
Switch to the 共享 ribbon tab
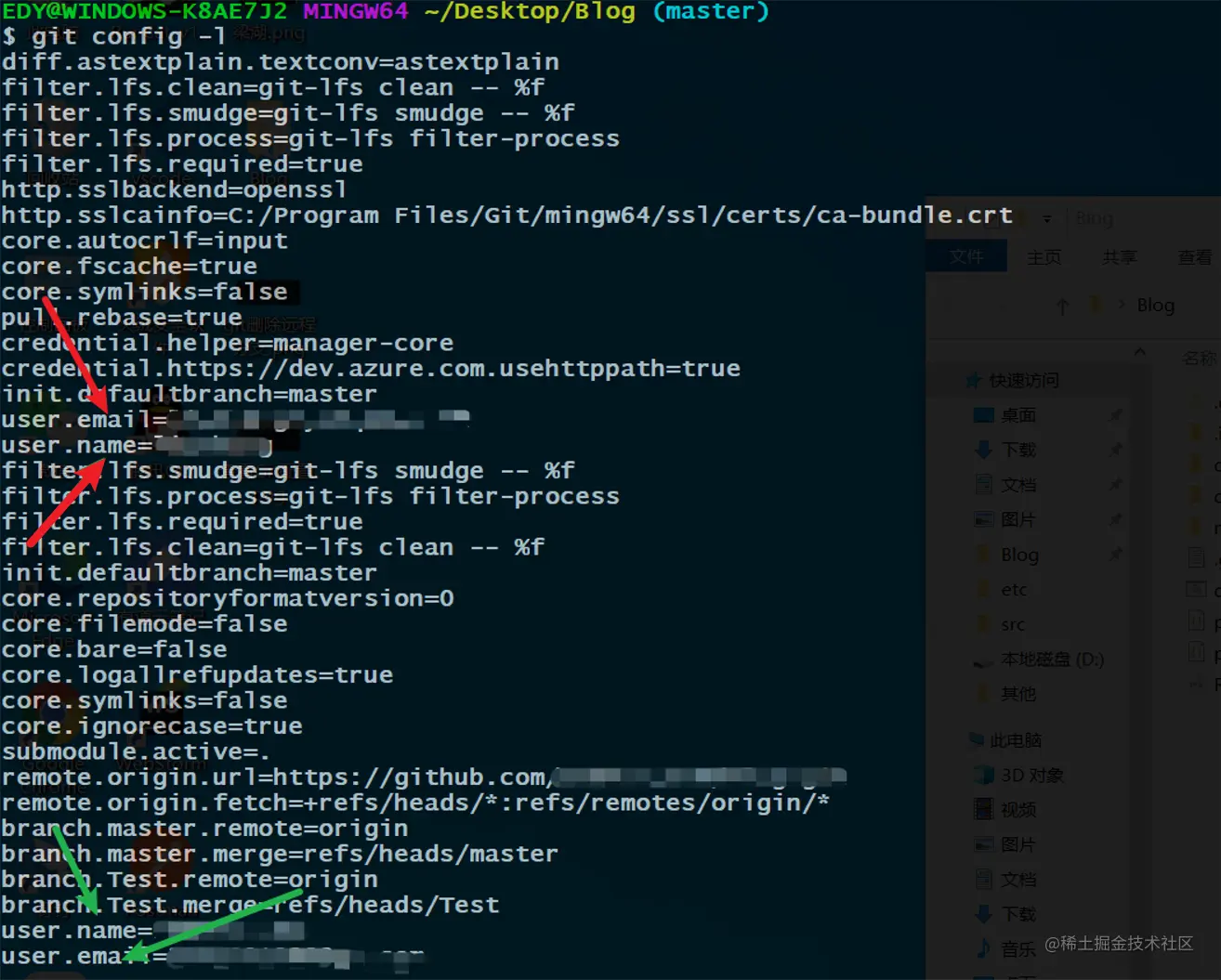click(1119, 257)
